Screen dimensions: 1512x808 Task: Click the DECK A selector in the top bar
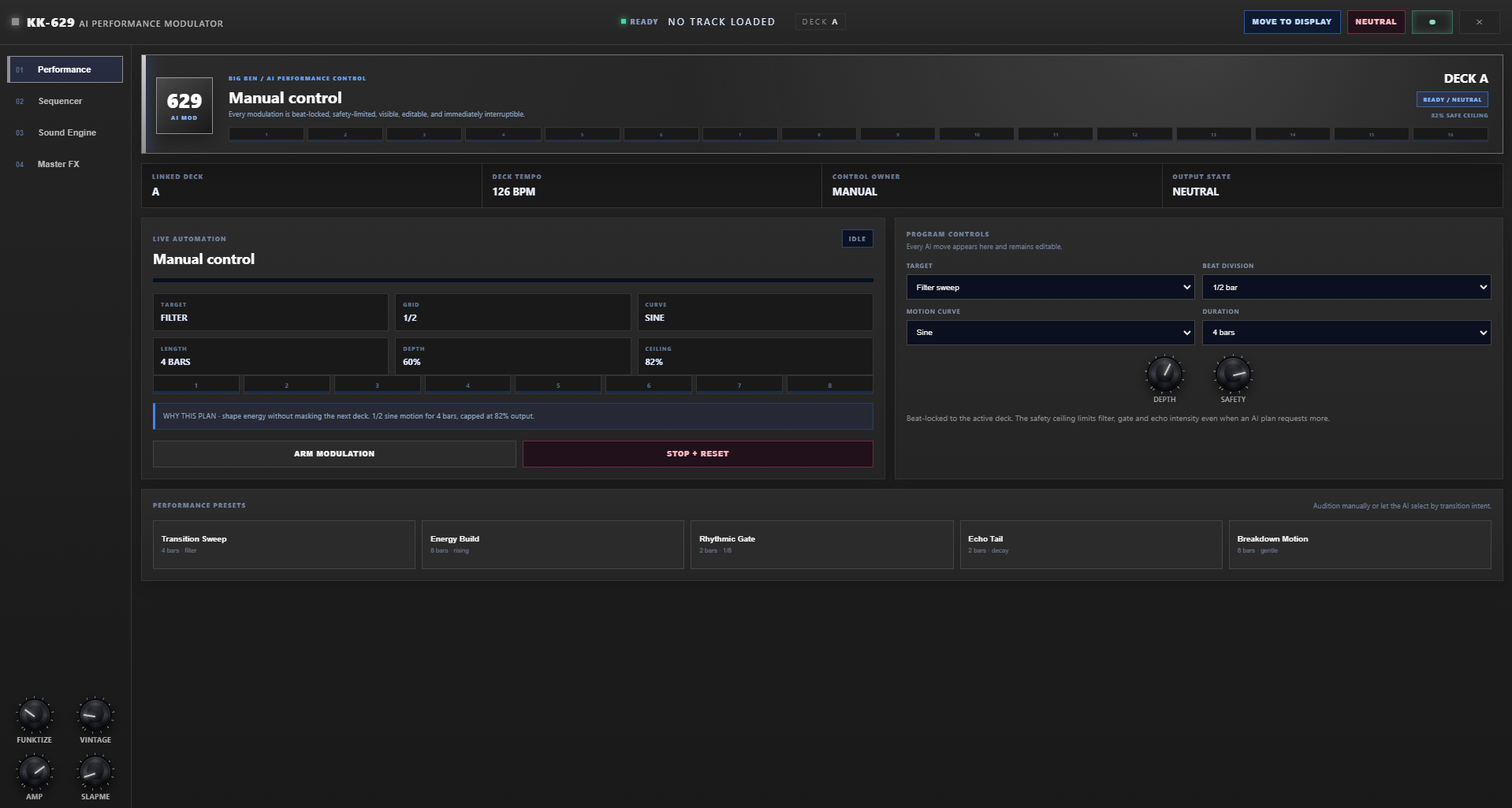[x=820, y=22]
